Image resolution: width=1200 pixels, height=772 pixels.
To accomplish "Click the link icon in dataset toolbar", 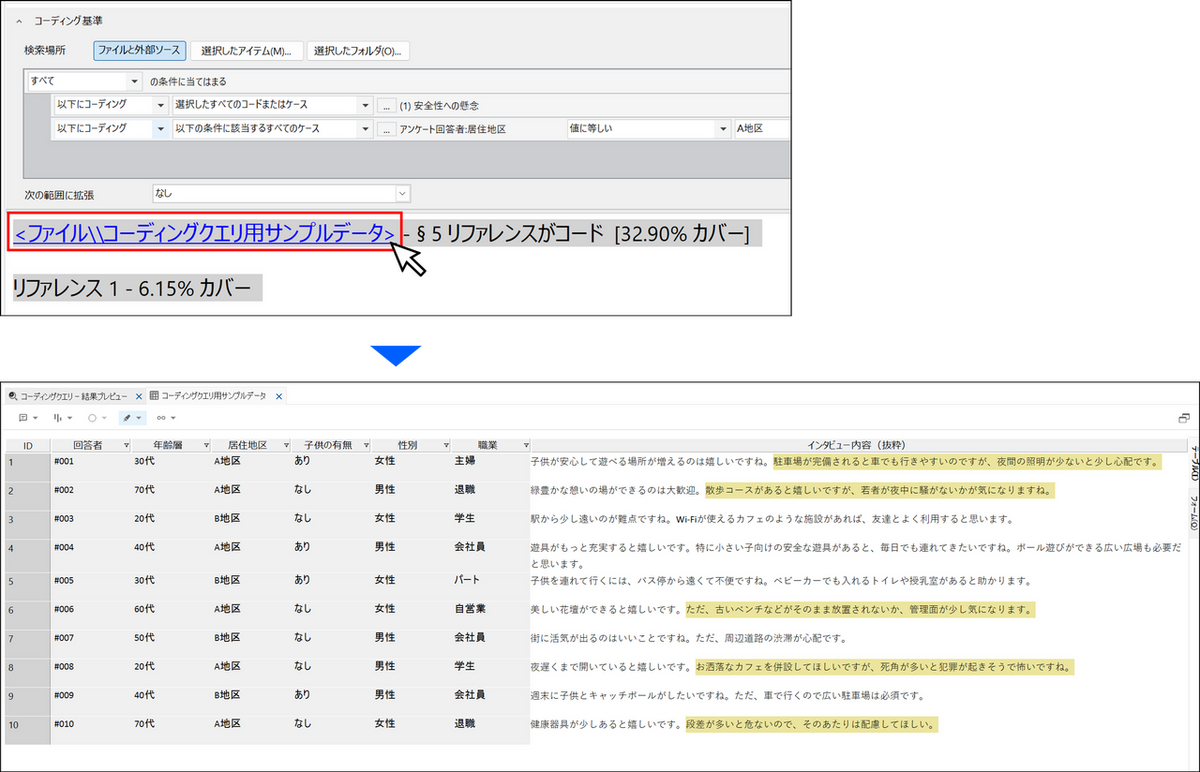I will (x=161, y=417).
